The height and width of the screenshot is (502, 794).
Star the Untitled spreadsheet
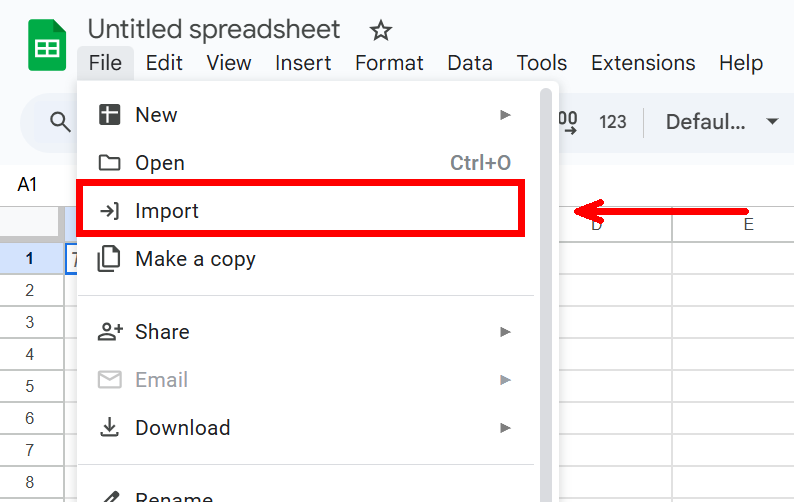coord(380,30)
